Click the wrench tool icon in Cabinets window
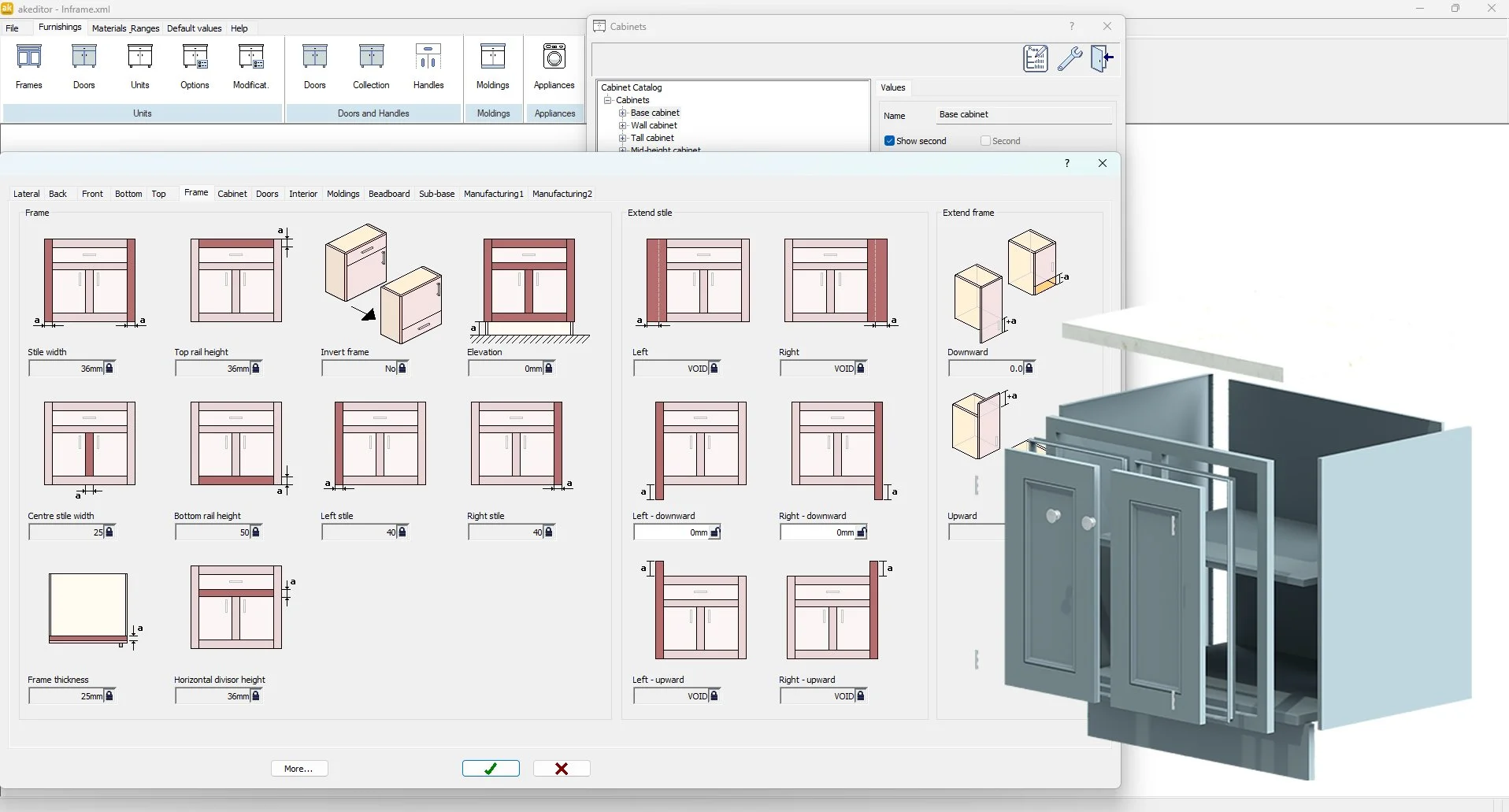1509x812 pixels. click(x=1070, y=59)
